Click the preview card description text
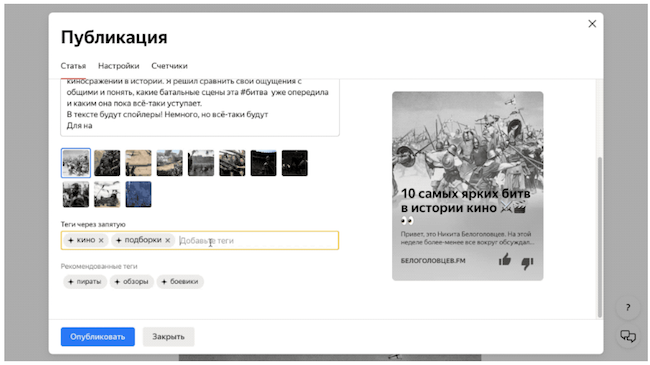Image resolution: width=650 pixels, height=365 pixels. [467, 238]
